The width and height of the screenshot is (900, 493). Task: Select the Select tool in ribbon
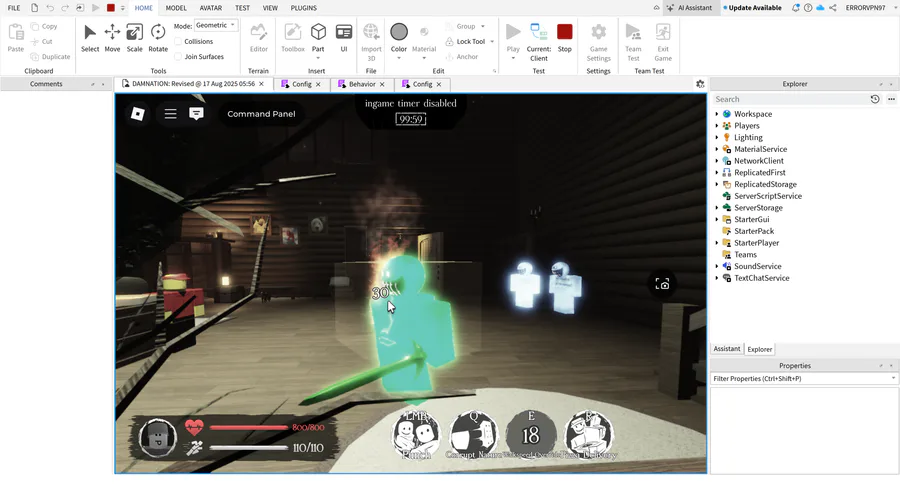point(90,38)
